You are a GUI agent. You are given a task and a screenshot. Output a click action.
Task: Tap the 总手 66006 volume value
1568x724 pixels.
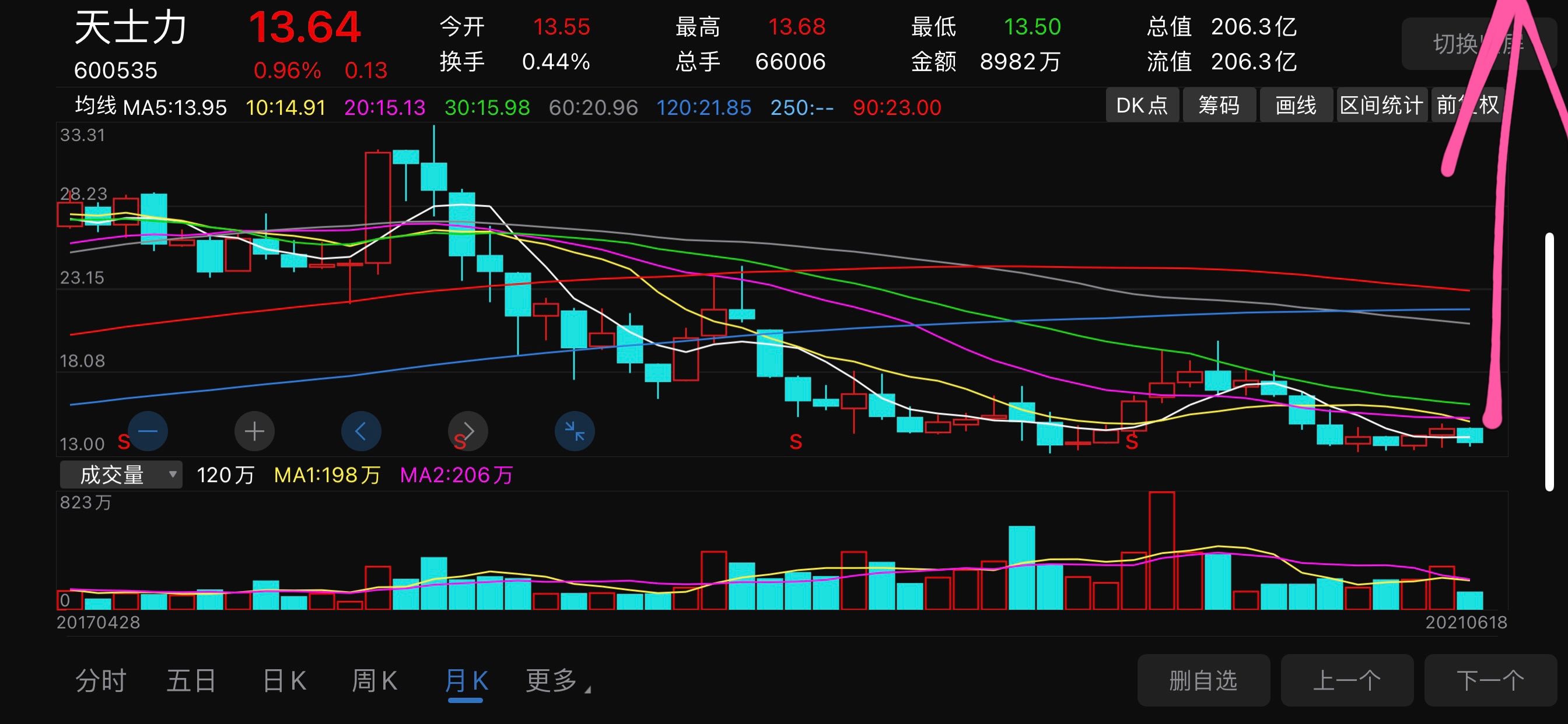pyautogui.click(x=751, y=61)
